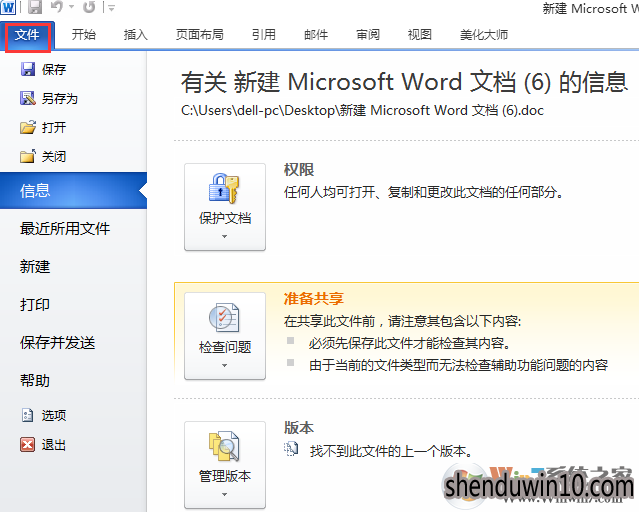Click the 选项 document icon in sidebar
The width and height of the screenshot is (639, 512).
pyautogui.click(x=27, y=415)
